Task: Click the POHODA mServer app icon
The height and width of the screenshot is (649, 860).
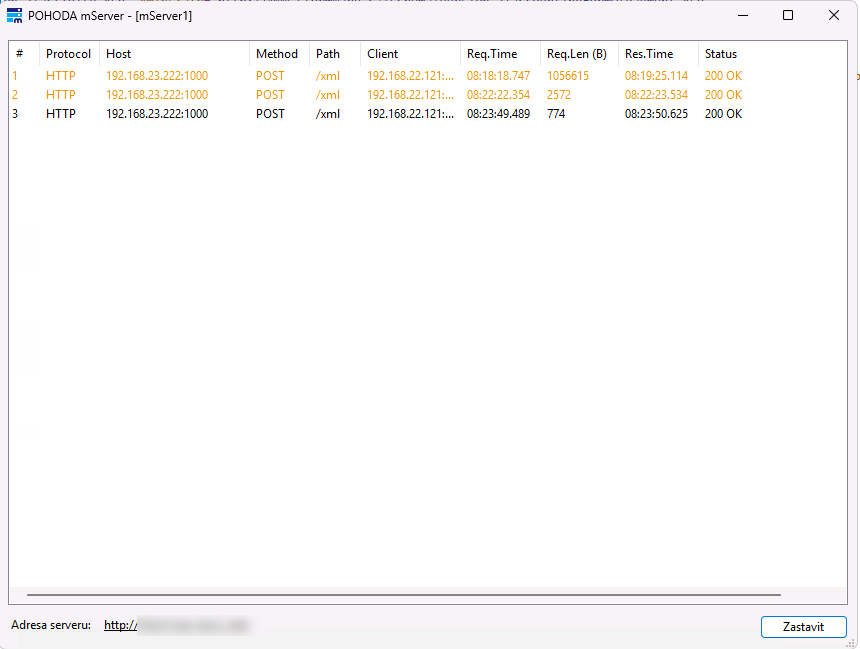Action: [15, 15]
